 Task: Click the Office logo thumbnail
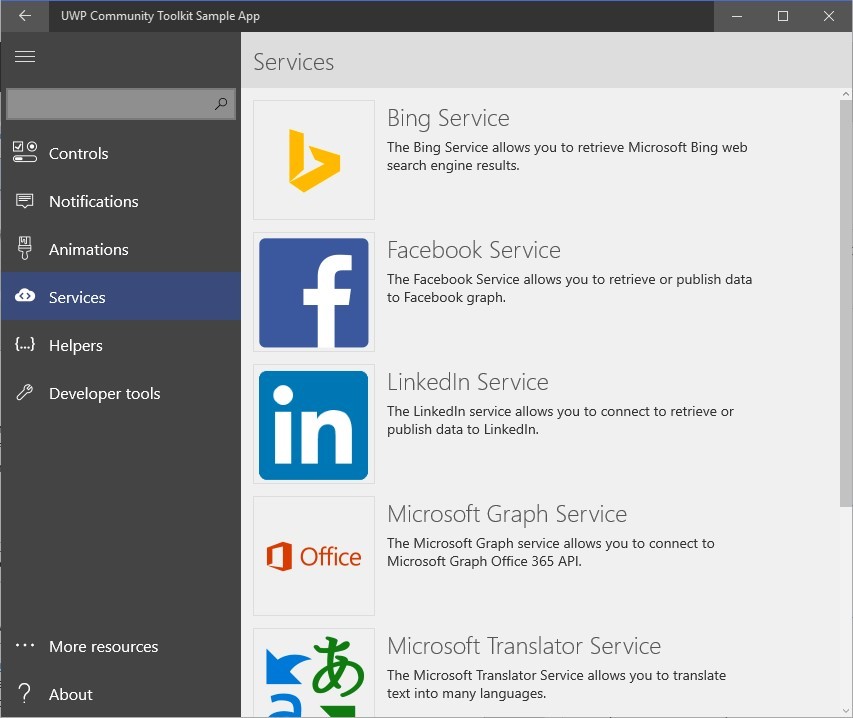pyautogui.click(x=314, y=556)
